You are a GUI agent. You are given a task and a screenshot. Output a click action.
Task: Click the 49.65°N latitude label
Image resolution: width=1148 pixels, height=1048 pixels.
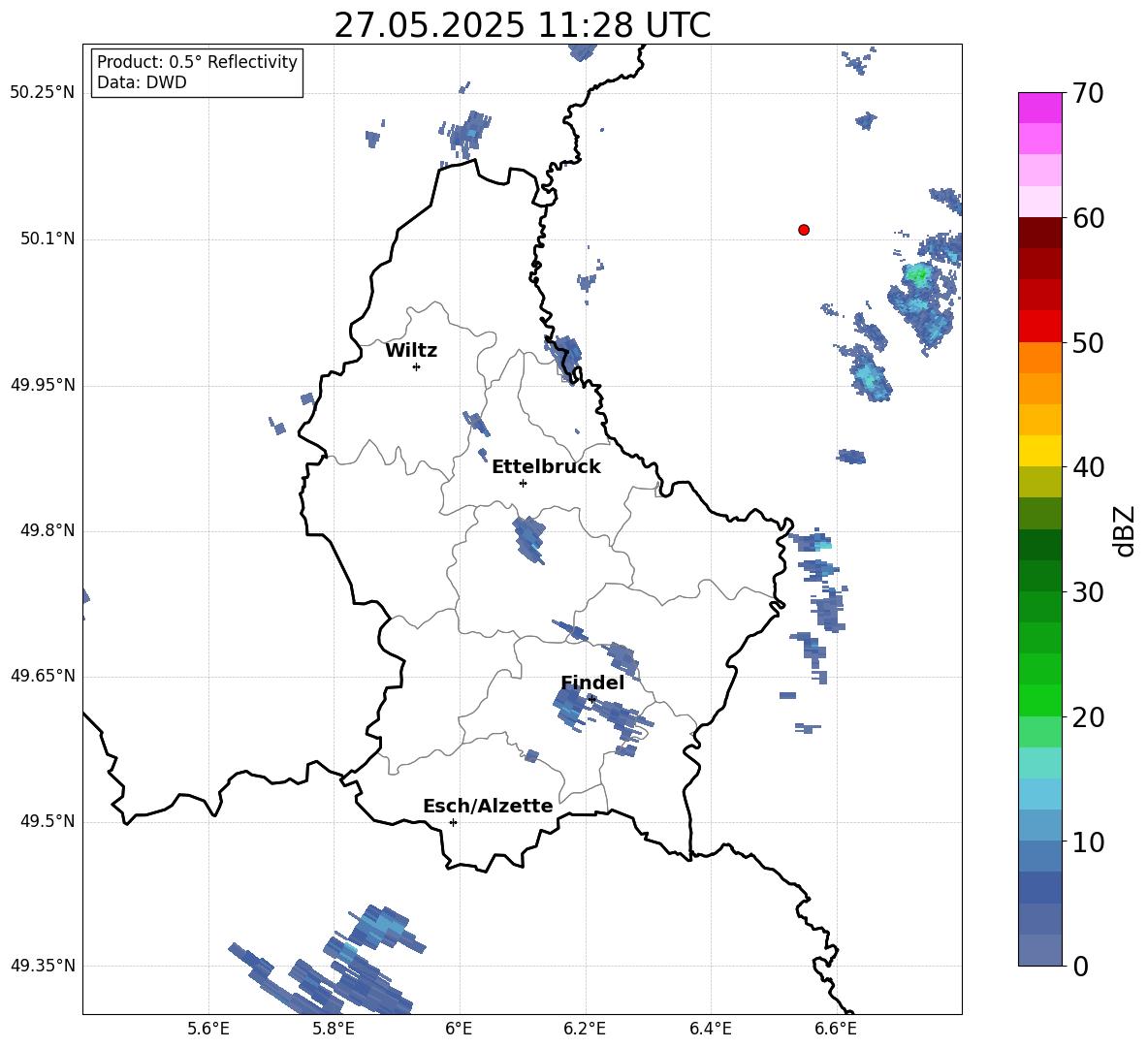[43, 675]
